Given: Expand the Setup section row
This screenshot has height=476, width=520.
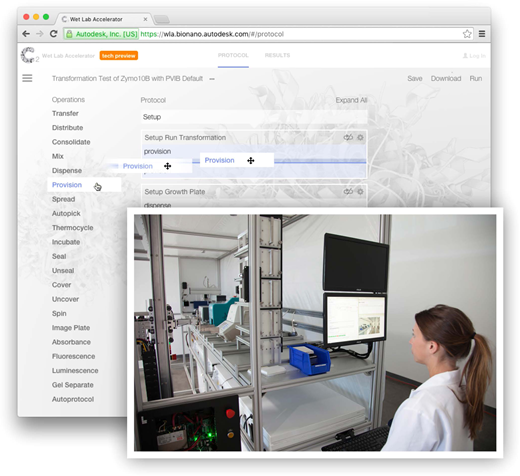Looking at the screenshot, I should [254, 117].
